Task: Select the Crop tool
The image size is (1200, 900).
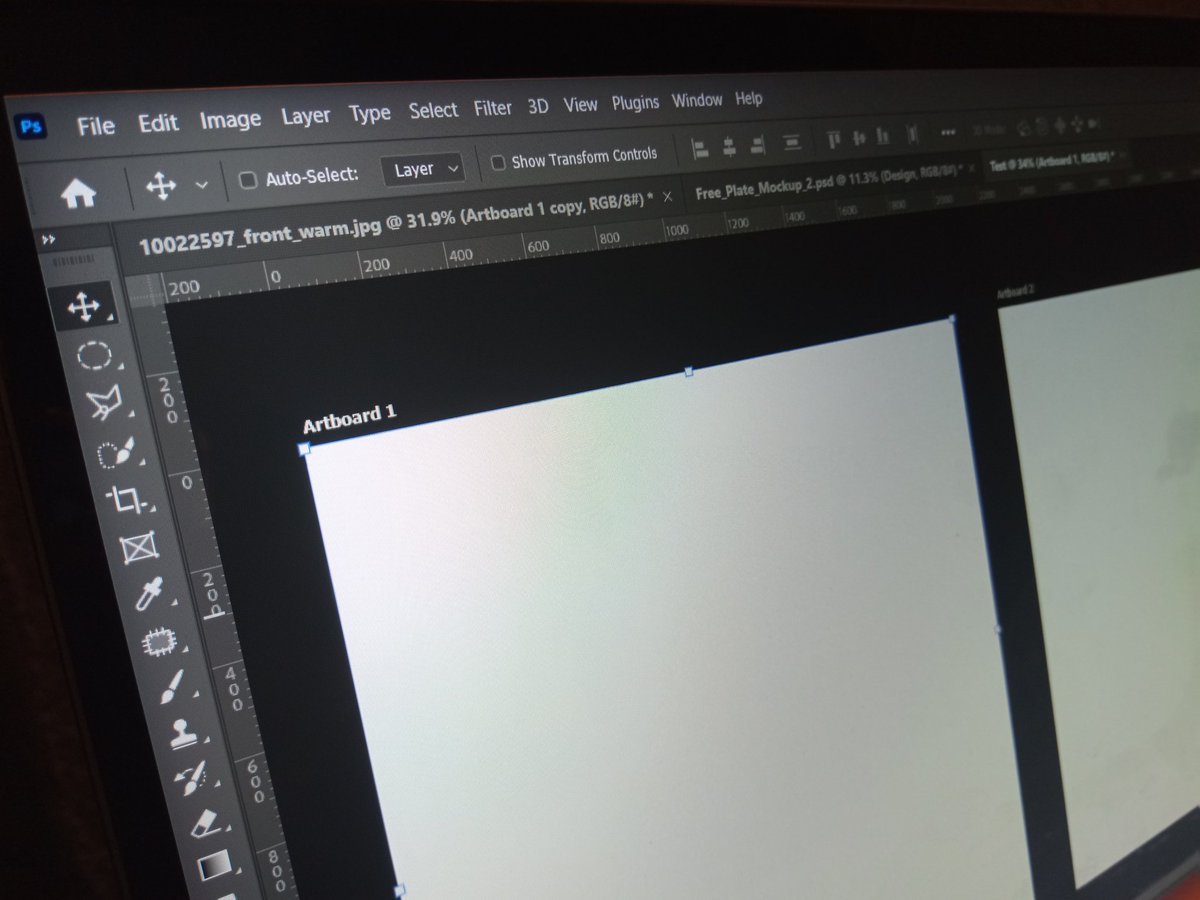Action: coord(126,499)
